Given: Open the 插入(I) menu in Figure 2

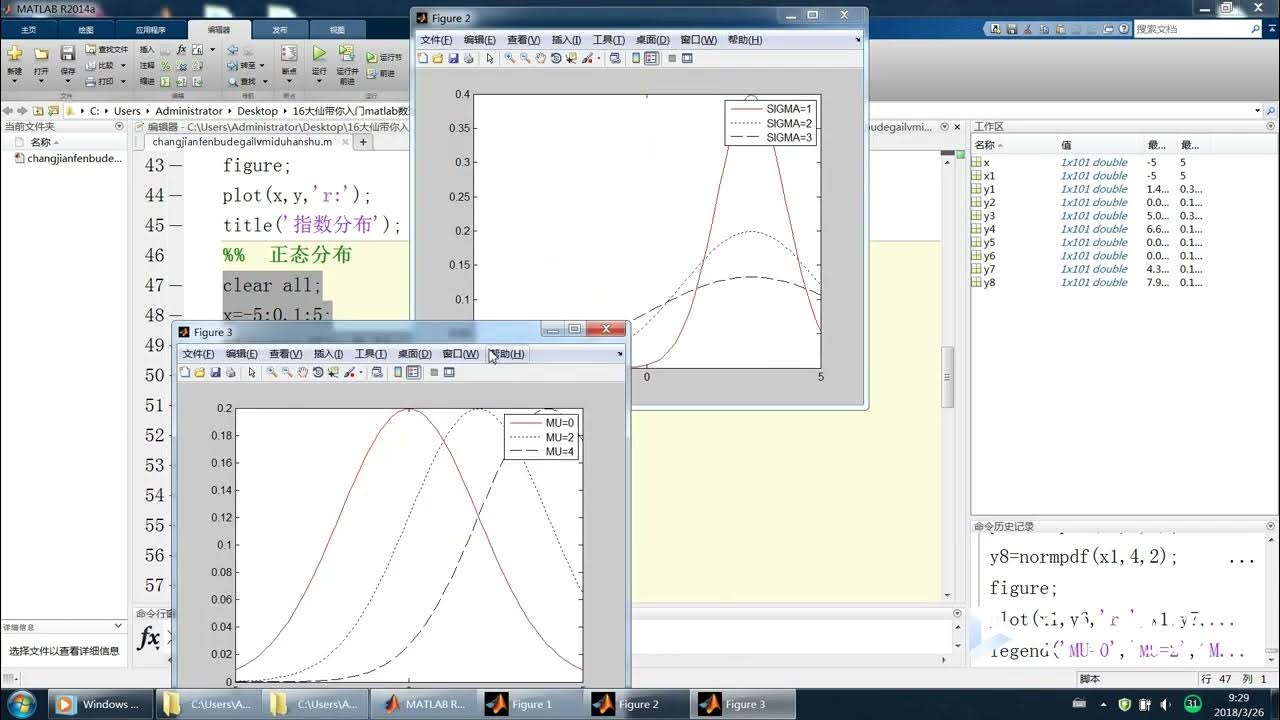Looking at the screenshot, I should [566, 40].
